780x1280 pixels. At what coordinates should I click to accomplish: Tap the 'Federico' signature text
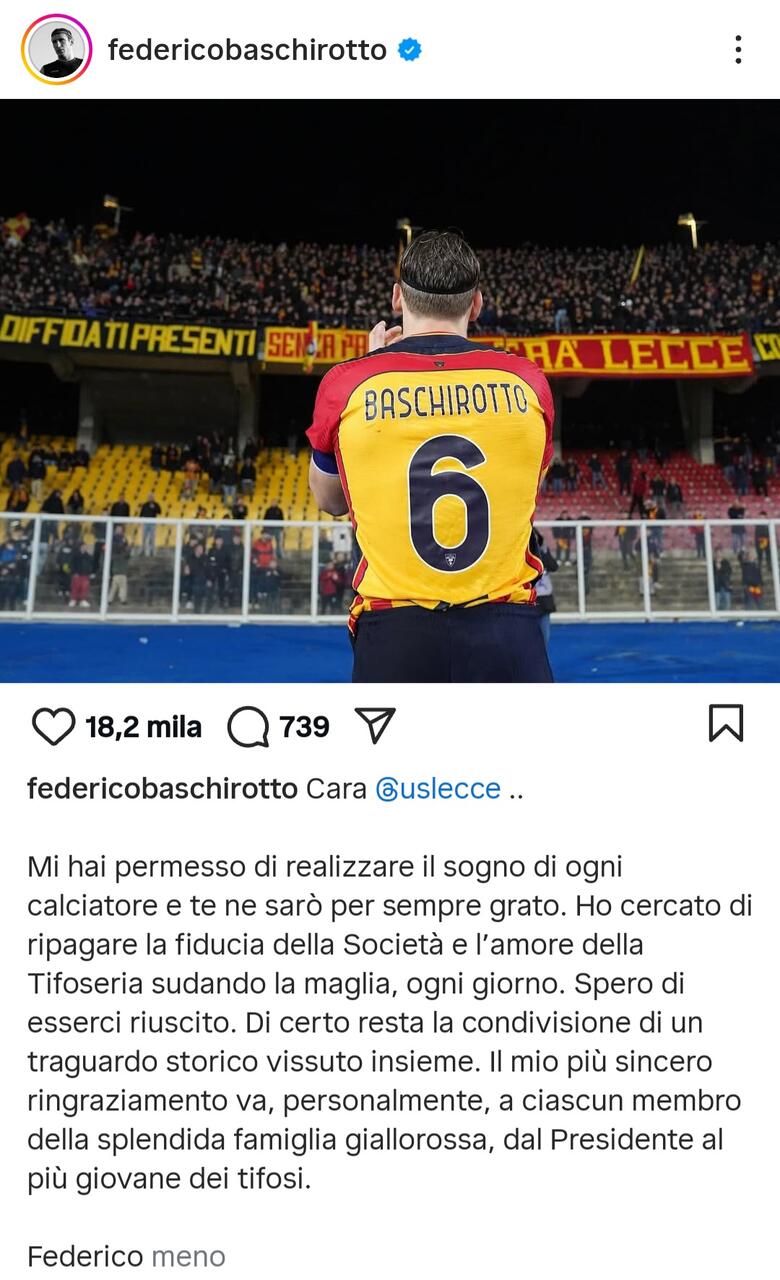pos(85,1256)
